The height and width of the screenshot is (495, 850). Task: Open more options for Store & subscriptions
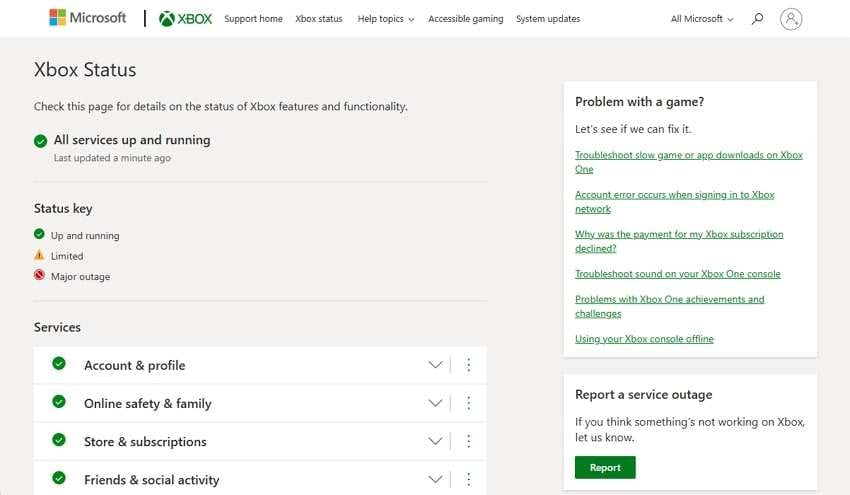[468, 441]
